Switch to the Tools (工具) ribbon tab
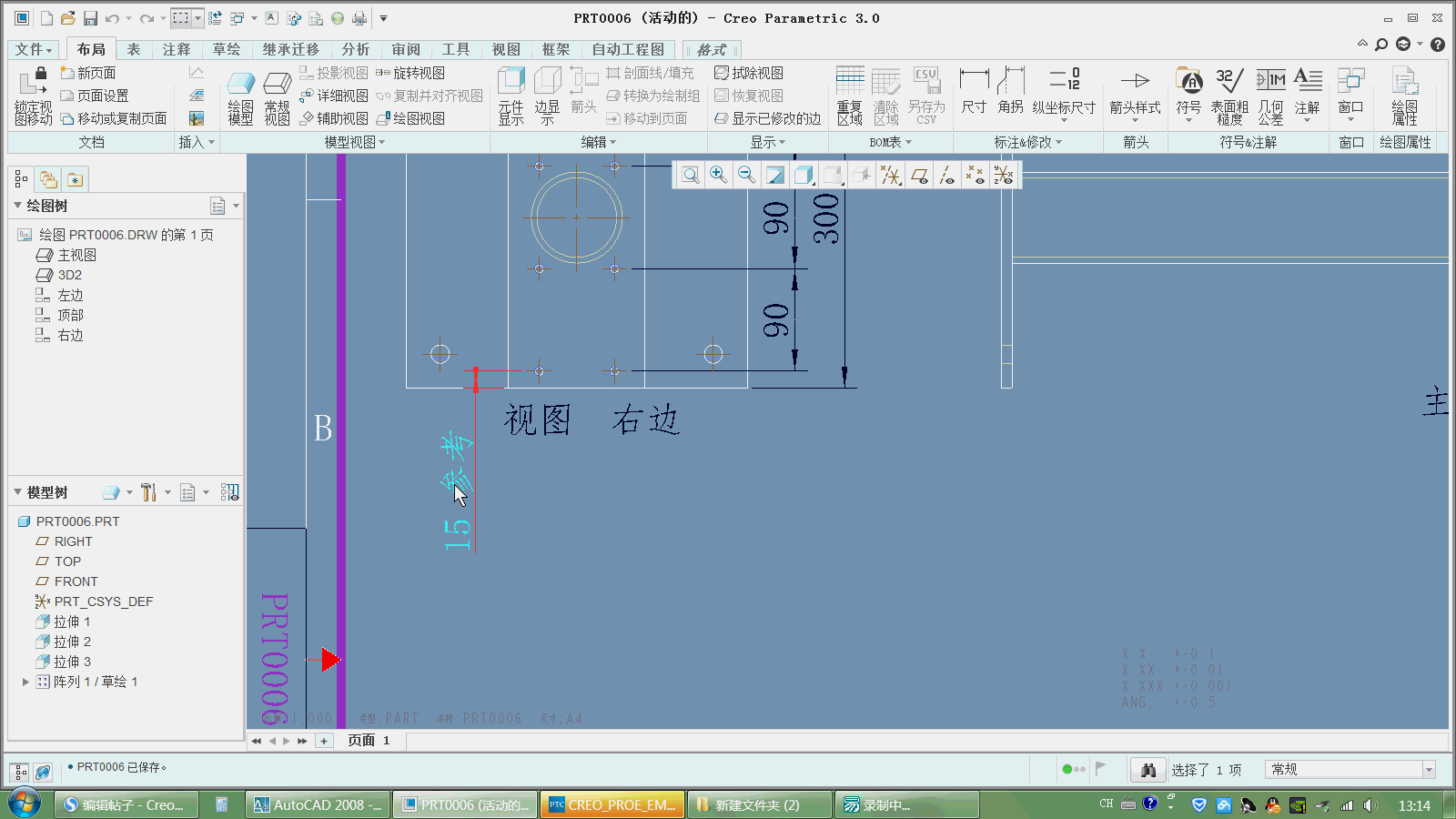 [x=456, y=49]
